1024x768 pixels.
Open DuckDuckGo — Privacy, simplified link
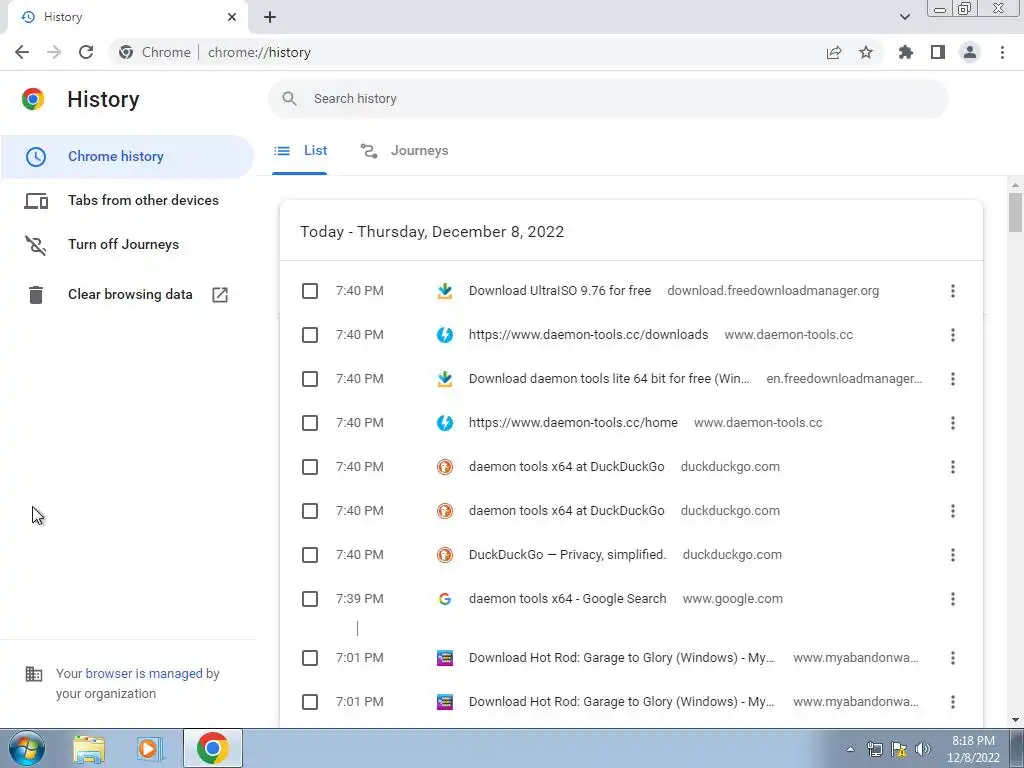pyautogui.click(x=568, y=555)
